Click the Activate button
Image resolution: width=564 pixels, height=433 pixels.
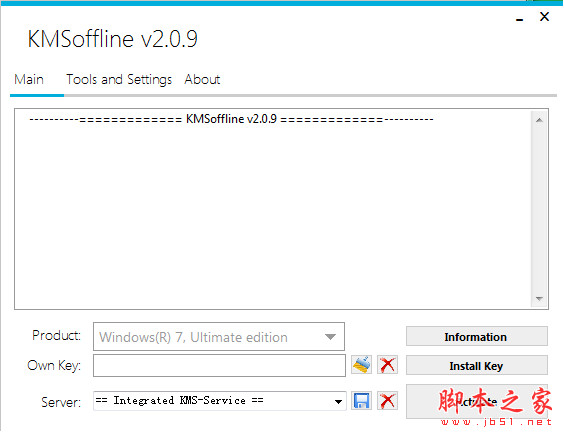(x=477, y=401)
